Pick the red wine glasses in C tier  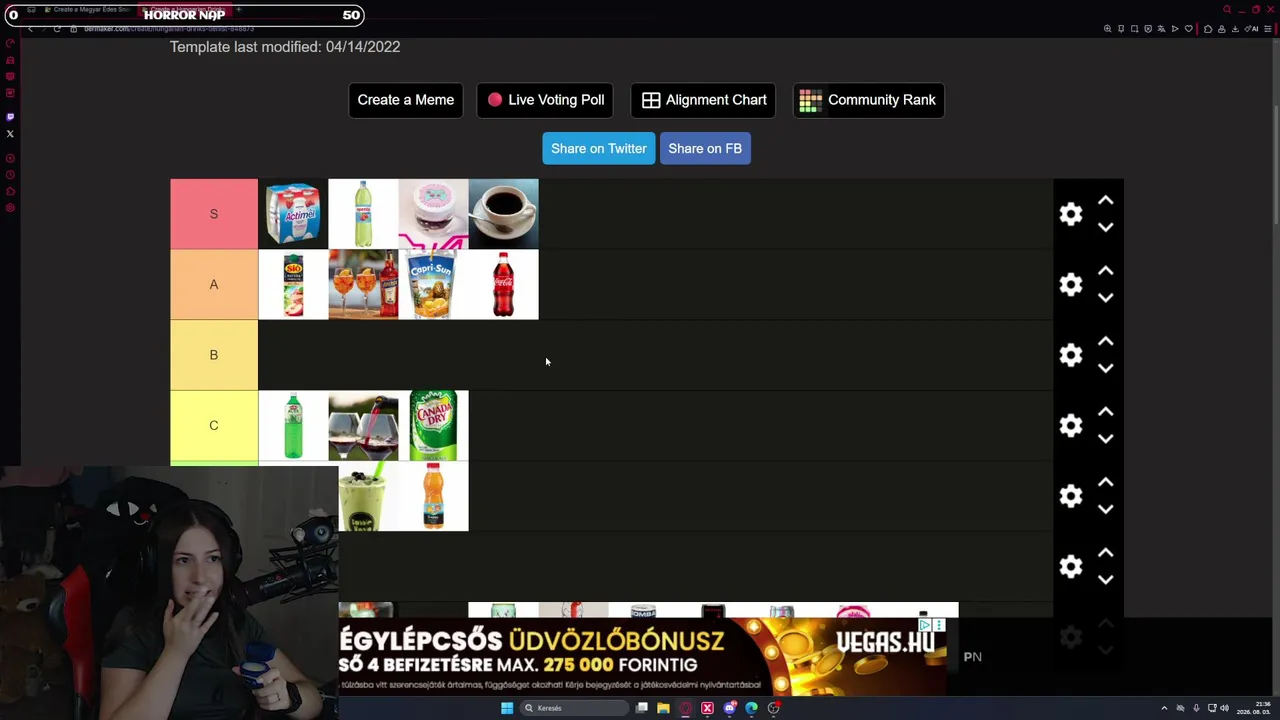point(363,425)
